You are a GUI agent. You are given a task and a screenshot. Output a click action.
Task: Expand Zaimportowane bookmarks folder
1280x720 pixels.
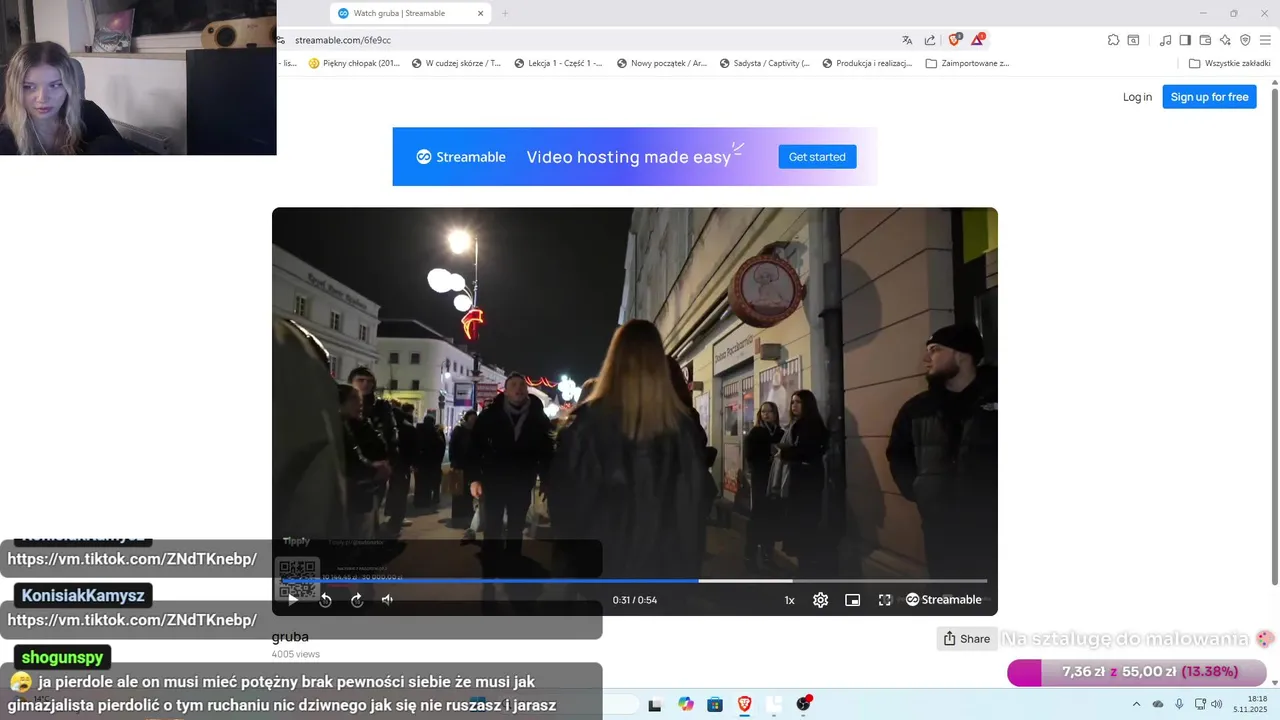[x=968, y=63]
